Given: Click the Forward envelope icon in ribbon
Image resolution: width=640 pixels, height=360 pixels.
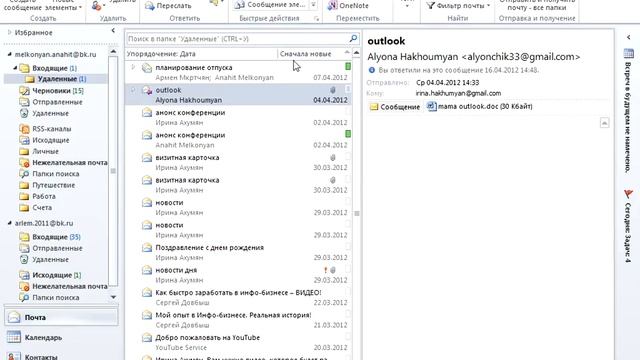Looking at the screenshot, I should pyautogui.click(x=150, y=6).
